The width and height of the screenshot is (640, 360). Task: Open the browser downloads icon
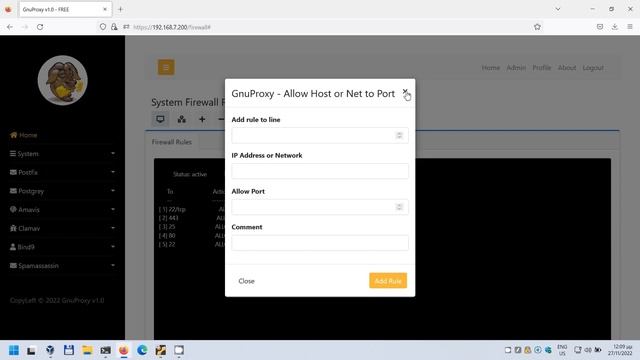[615, 27]
